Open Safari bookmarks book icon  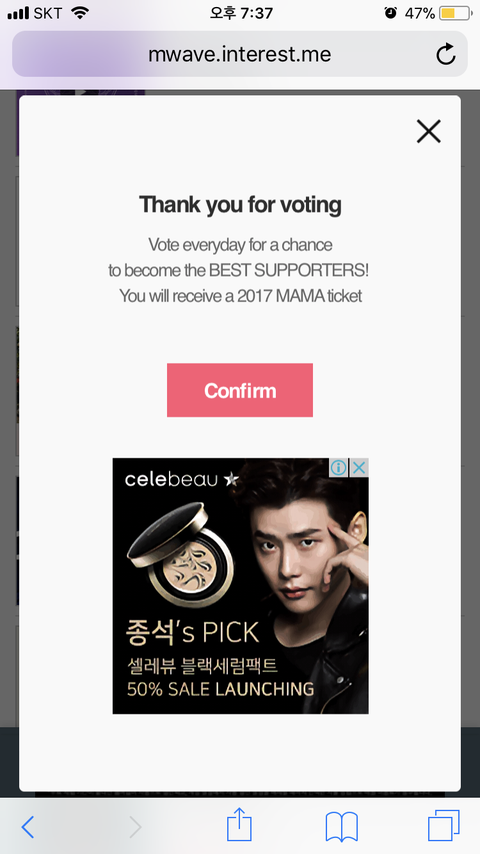coord(342,827)
